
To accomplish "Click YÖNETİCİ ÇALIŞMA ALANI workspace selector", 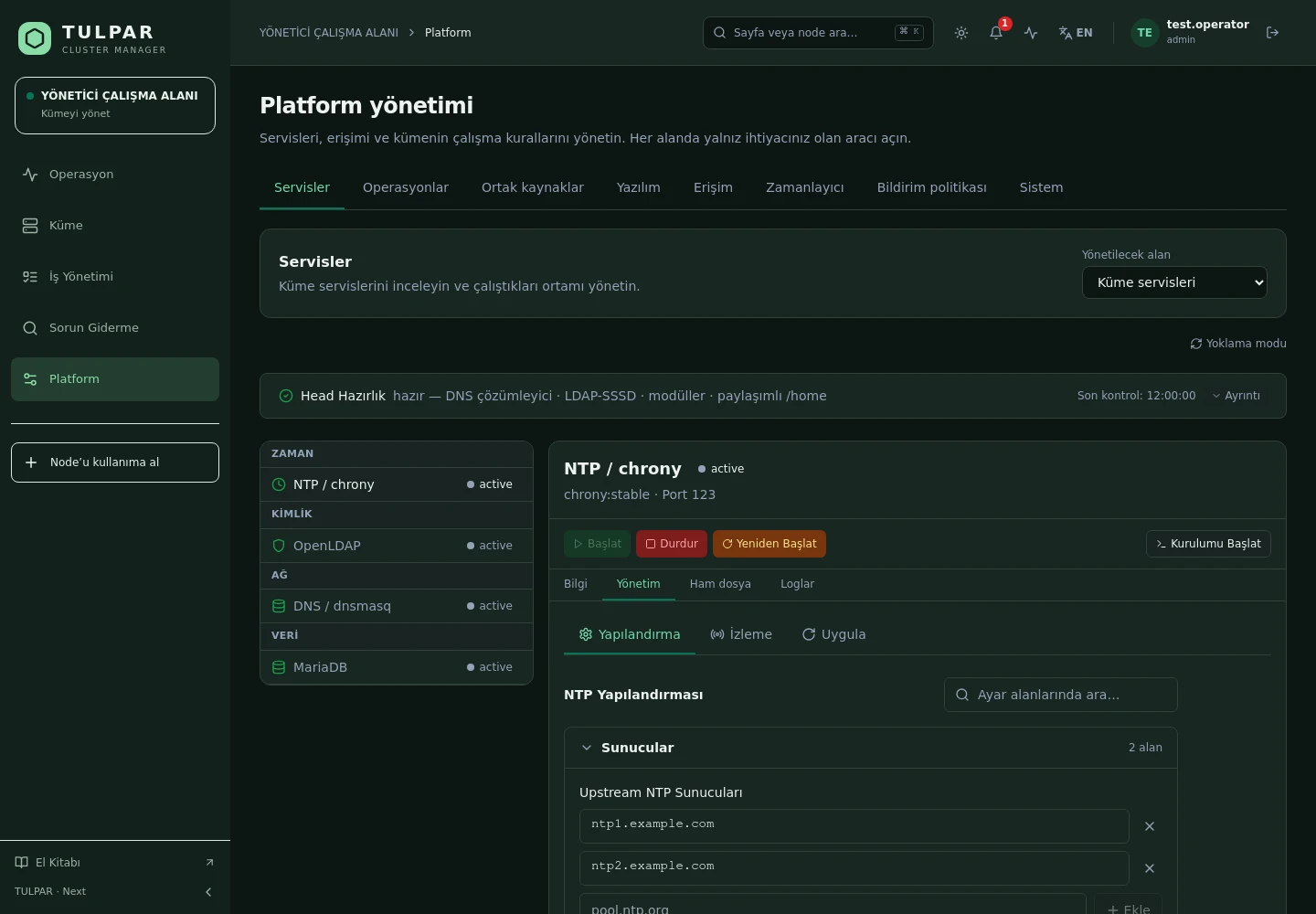I will click(x=115, y=106).
